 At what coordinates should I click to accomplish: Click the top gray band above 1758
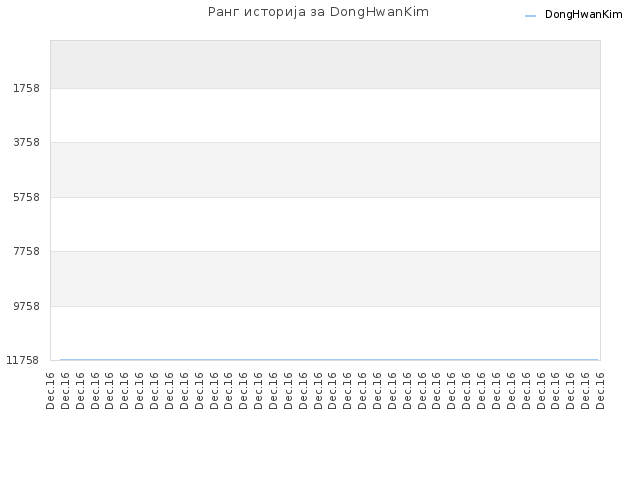pos(325,64)
